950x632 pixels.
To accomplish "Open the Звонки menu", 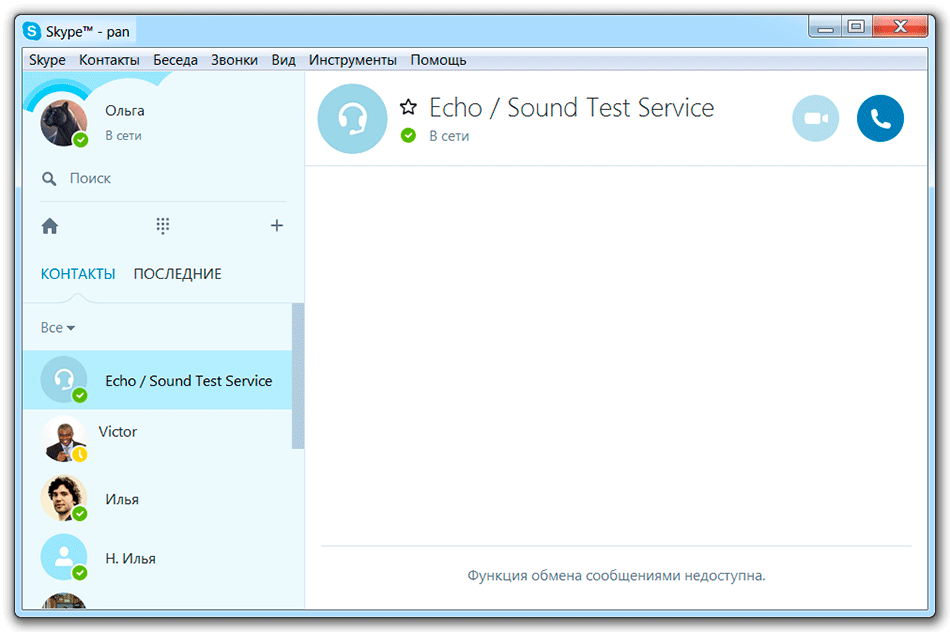I will 234,60.
